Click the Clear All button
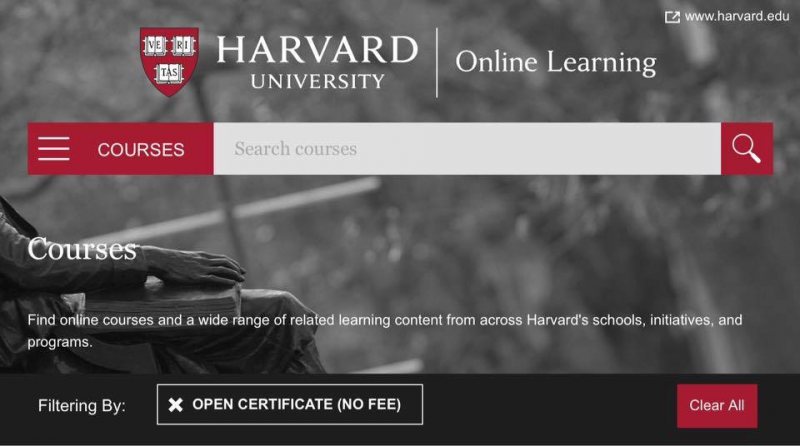Viewport: 800px width, 446px height. 717,406
